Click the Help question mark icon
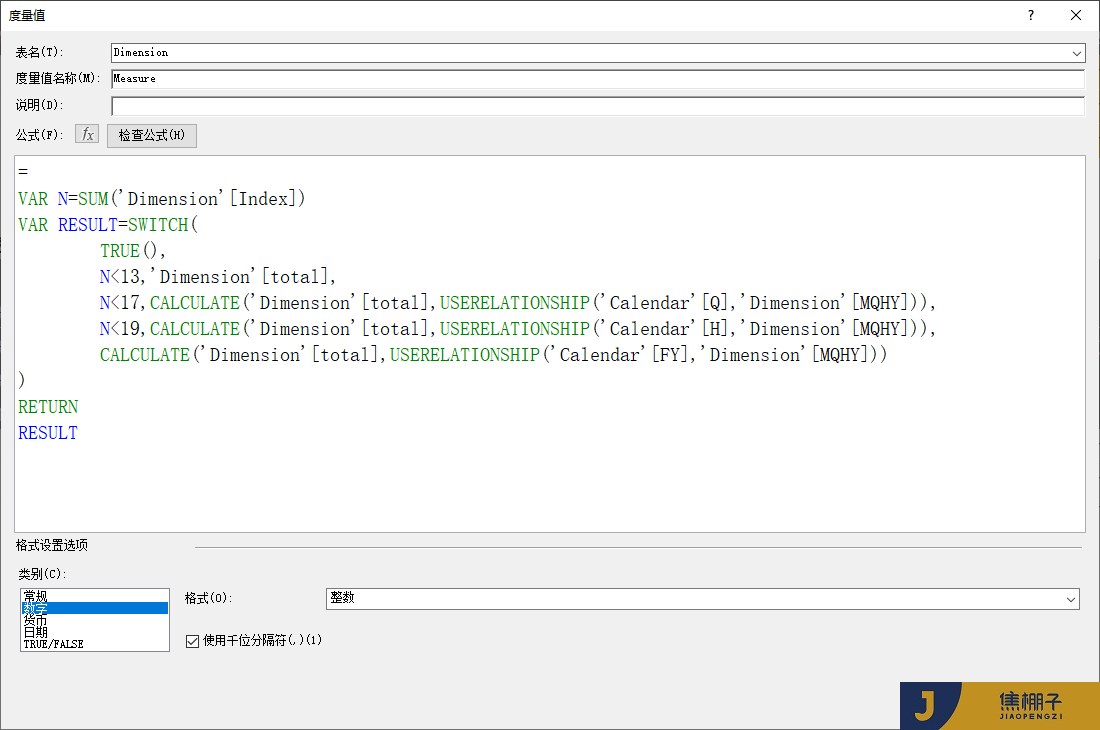 point(1030,15)
